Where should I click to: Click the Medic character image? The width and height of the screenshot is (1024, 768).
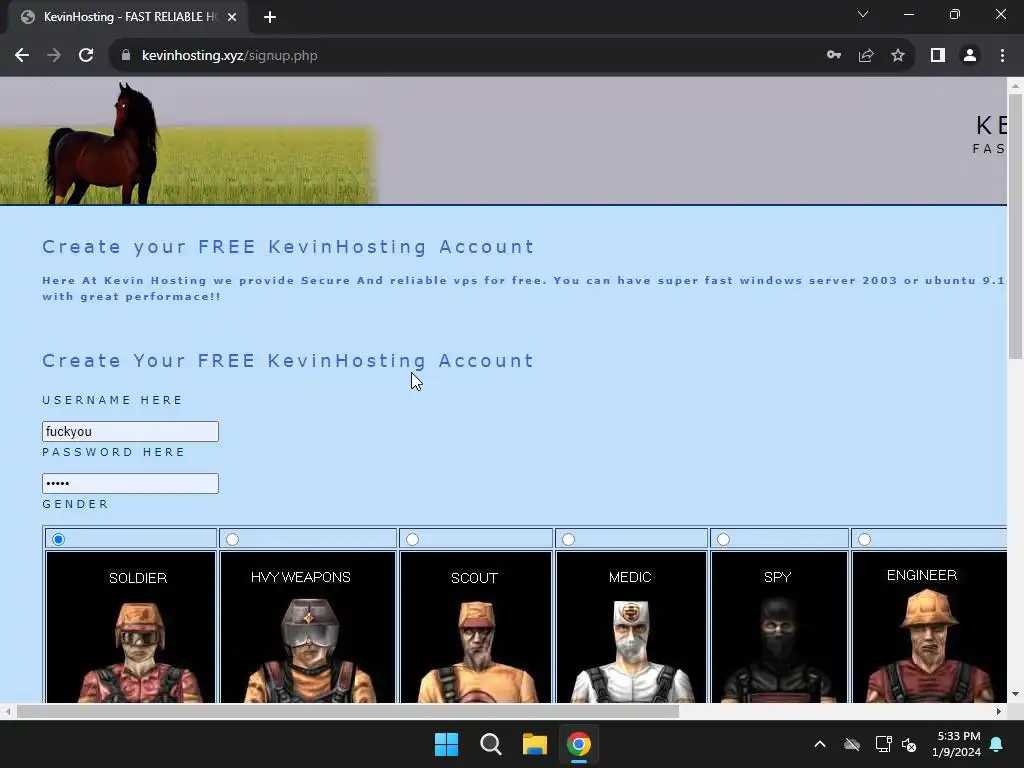(632, 627)
